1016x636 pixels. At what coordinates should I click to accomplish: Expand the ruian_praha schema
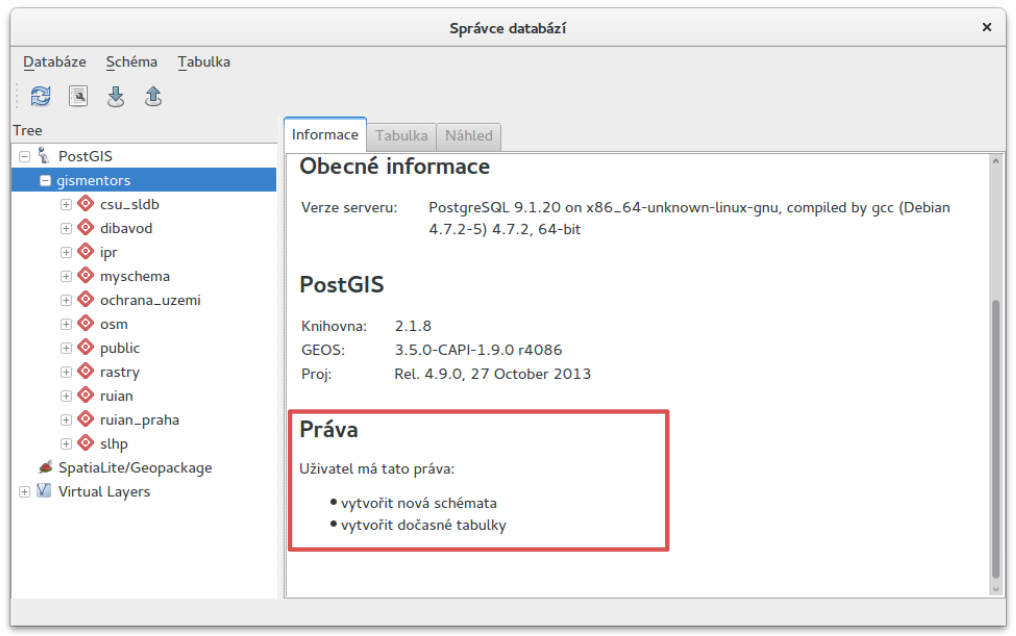click(66, 420)
